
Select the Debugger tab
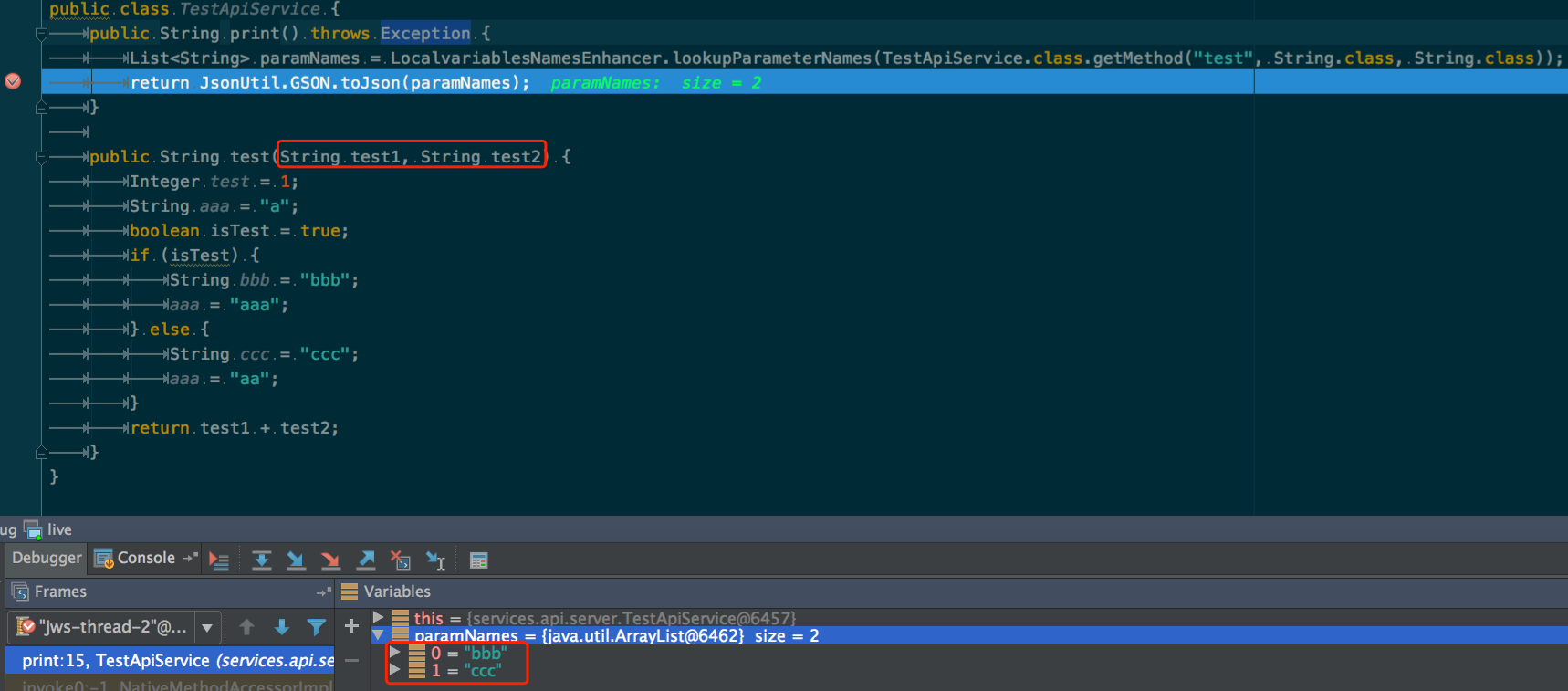pyautogui.click(x=47, y=558)
